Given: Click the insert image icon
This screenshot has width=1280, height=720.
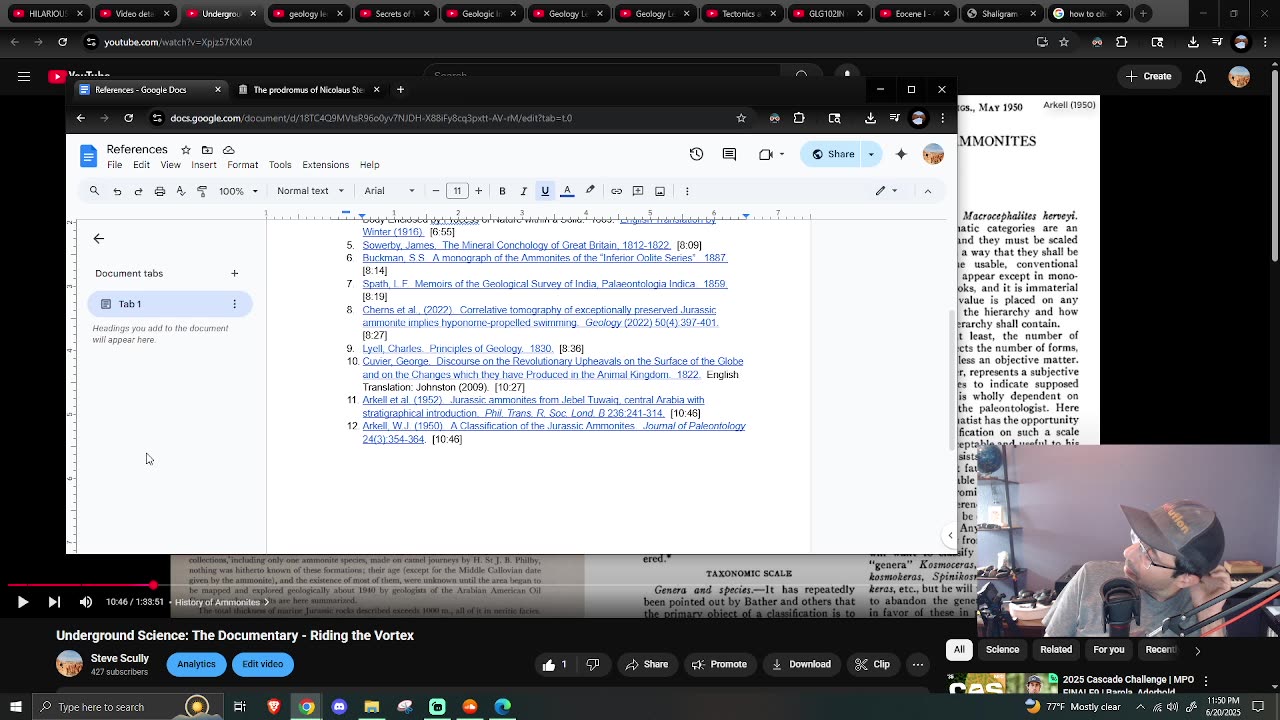Looking at the screenshot, I should pos(660,191).
